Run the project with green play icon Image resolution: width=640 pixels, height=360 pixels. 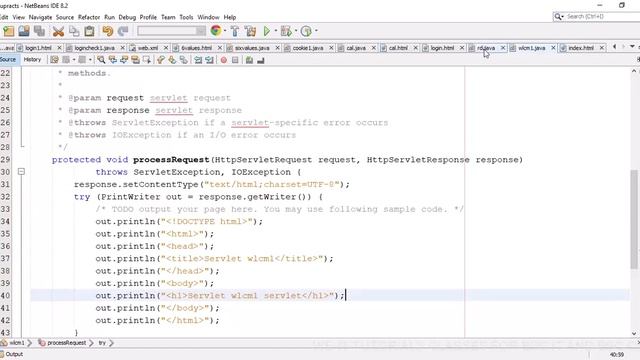[x=267, y=31]
